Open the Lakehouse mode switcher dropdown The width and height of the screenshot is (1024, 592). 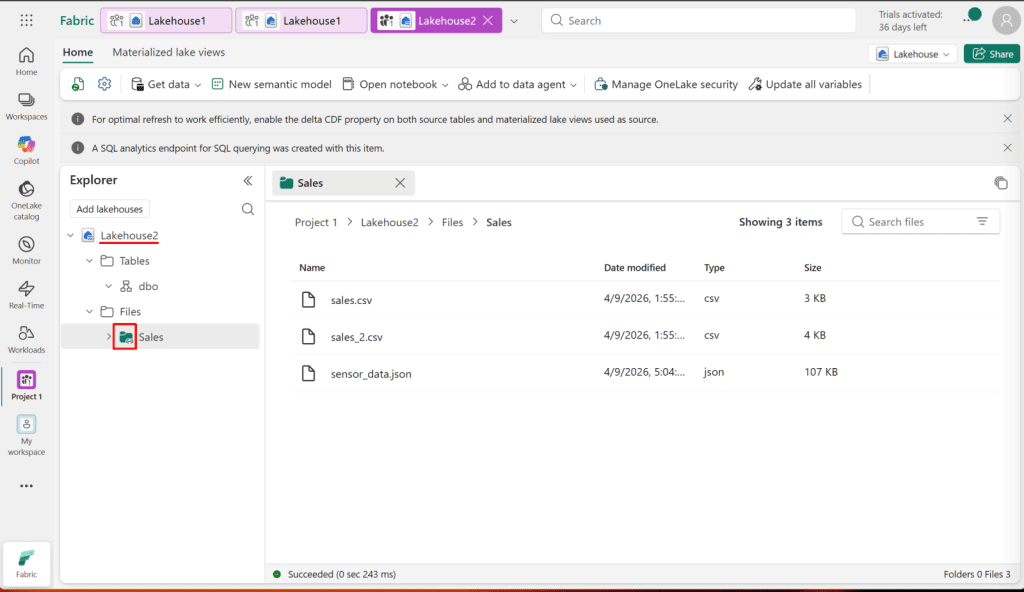913,54
